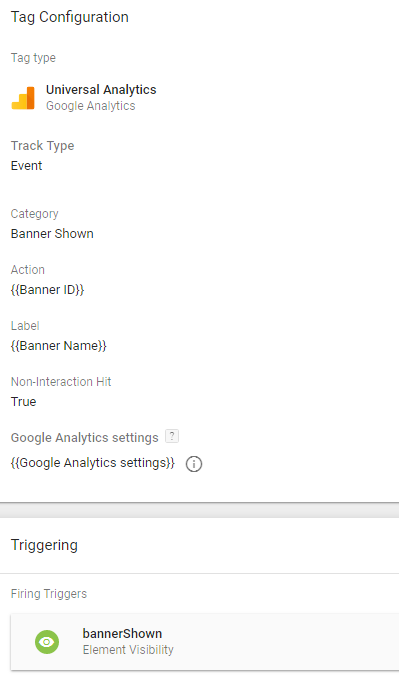399x686 pixels.
Task: Click the Tag type label
Action: coord(33,58)
